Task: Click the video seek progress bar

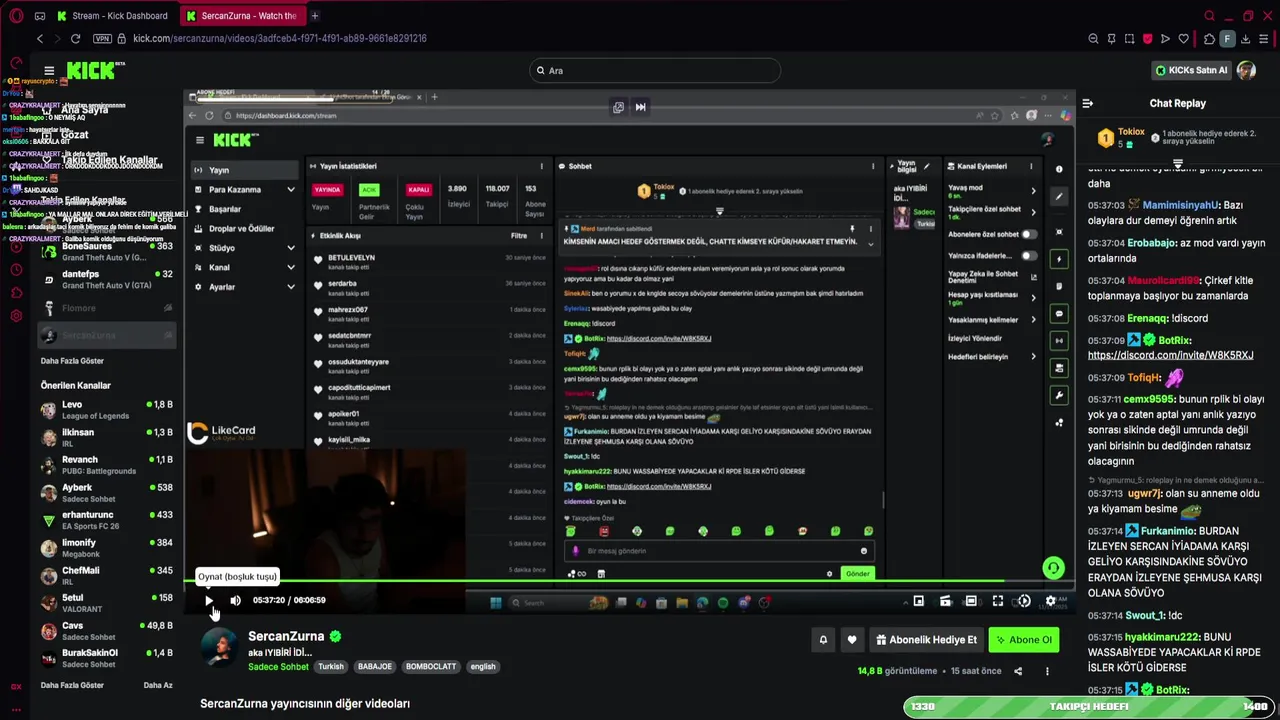Action: (632, 580)
